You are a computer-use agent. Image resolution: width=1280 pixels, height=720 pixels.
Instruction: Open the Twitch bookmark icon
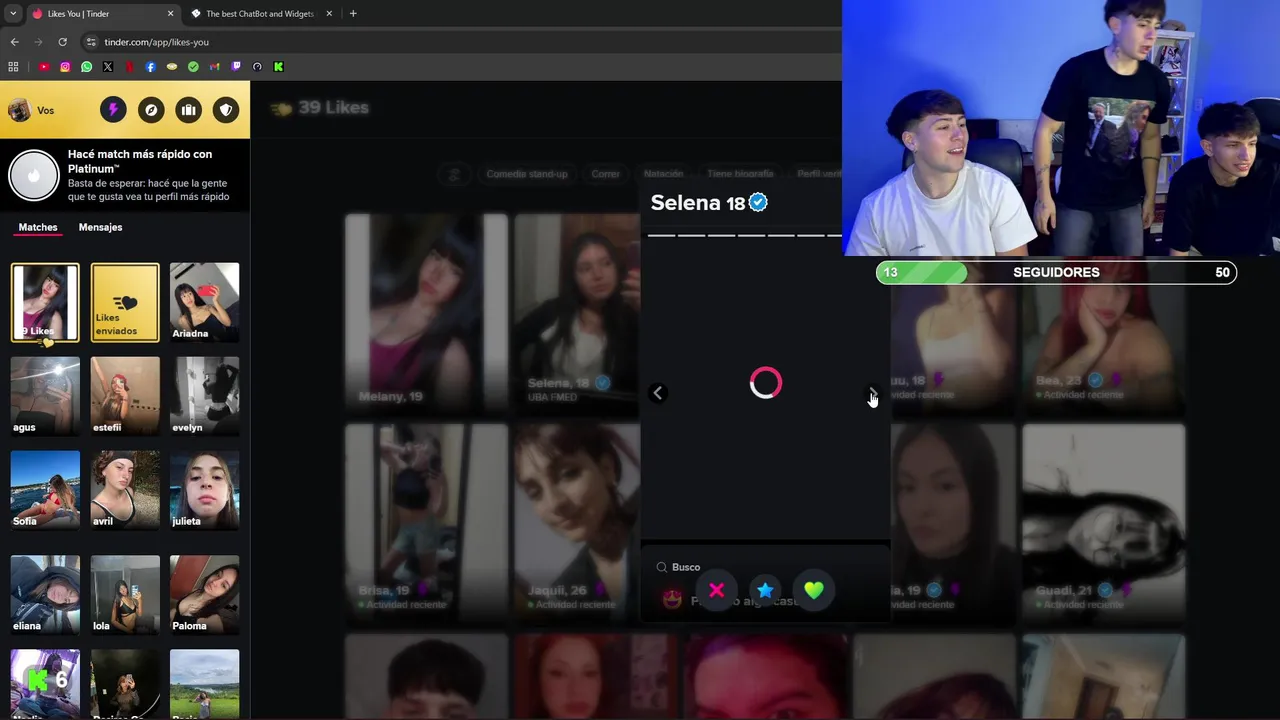[236, 67]
